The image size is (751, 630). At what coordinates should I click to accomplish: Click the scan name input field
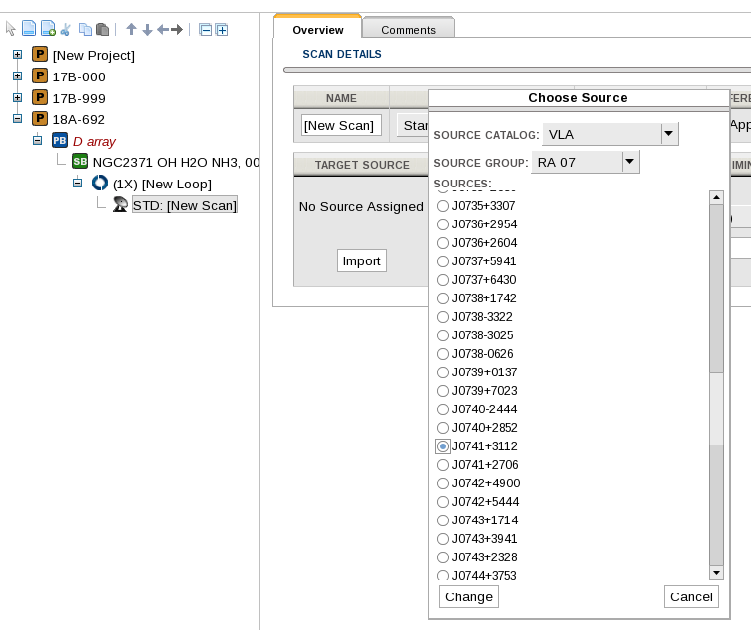coord(341,125)
